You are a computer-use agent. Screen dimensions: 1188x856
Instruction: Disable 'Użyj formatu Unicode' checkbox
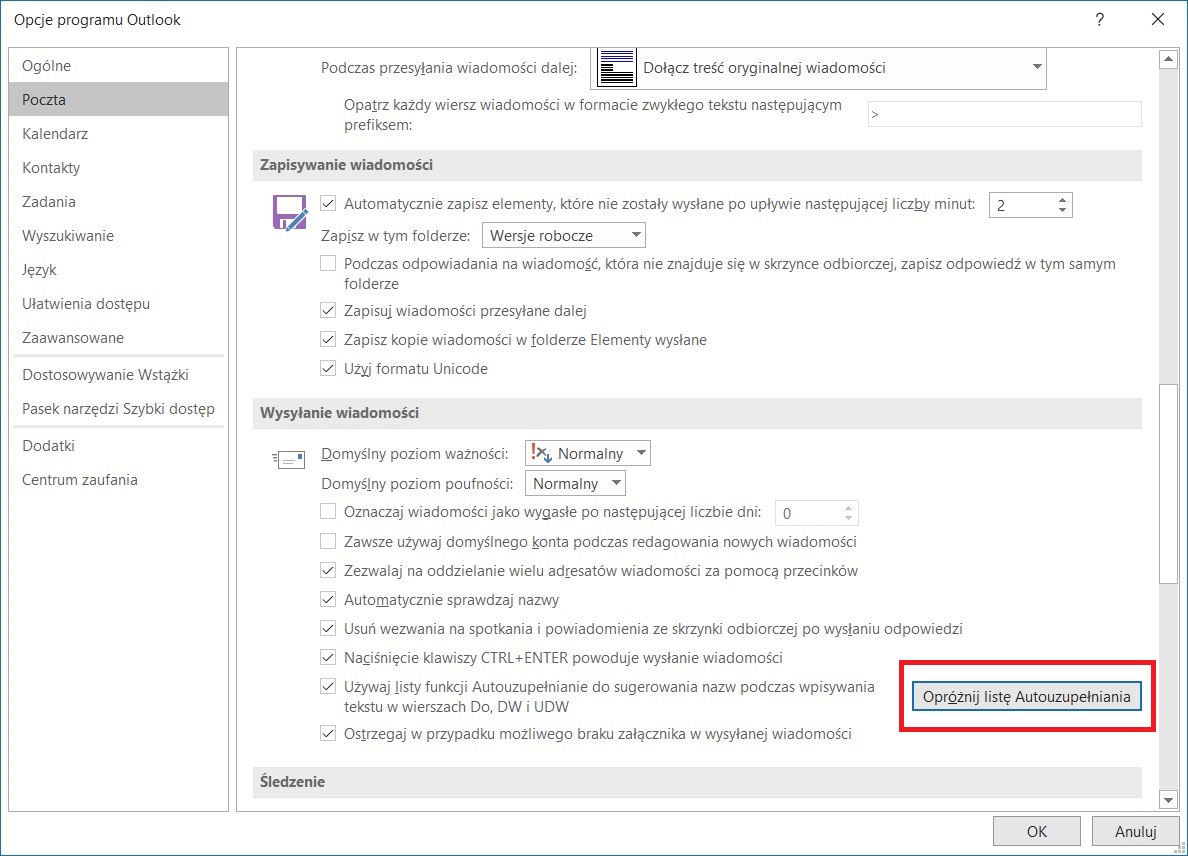coord(328,368)
